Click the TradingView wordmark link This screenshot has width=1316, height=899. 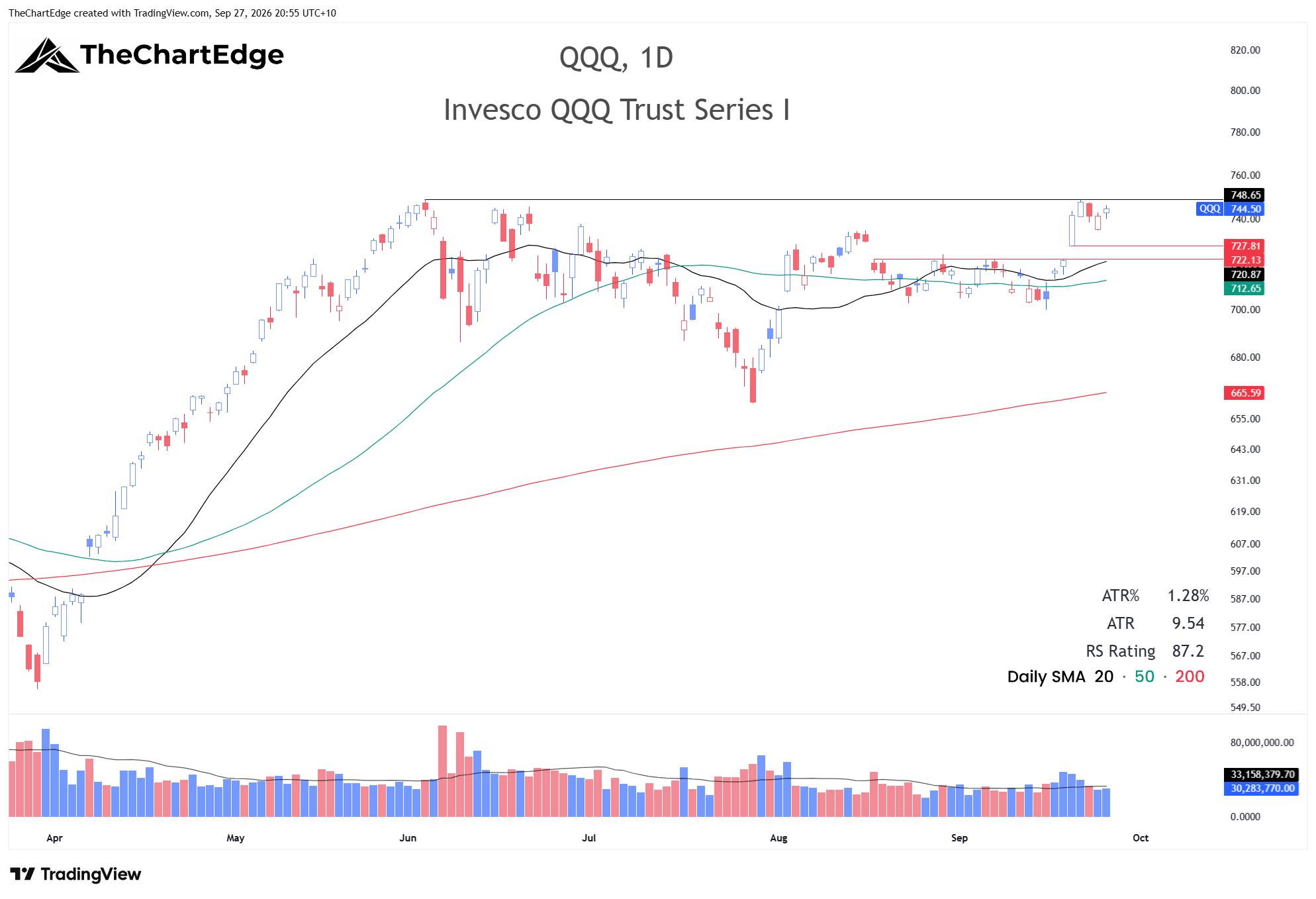pyautogui.click(x=91, y=874)
